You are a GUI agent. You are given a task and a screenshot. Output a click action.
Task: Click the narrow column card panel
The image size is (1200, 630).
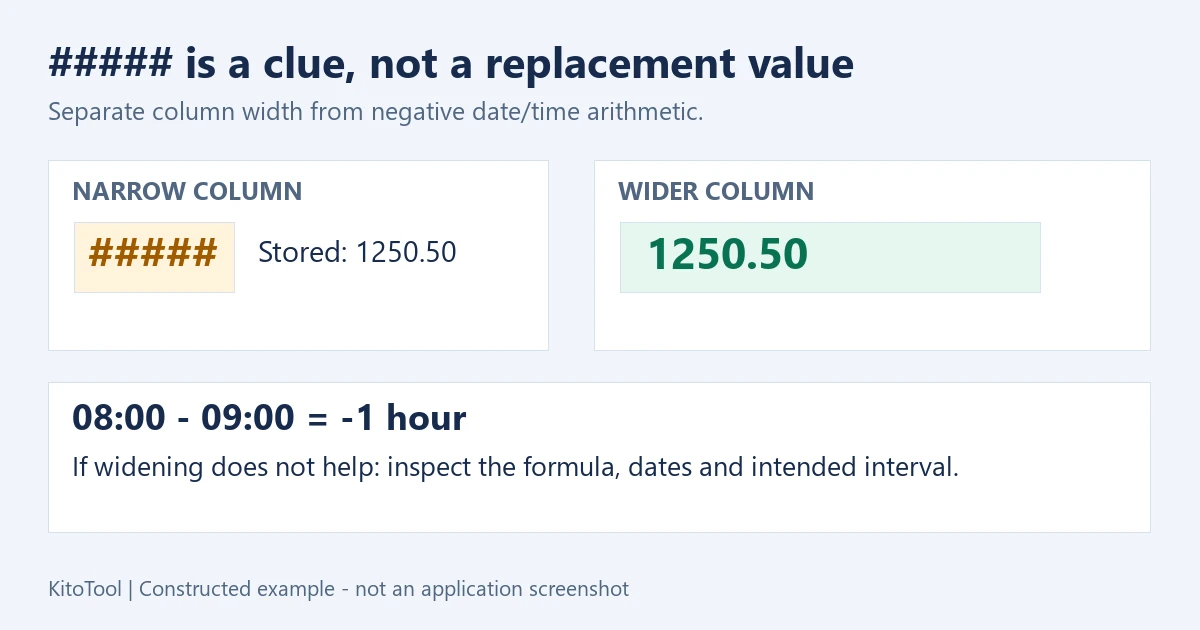[298, 255]
